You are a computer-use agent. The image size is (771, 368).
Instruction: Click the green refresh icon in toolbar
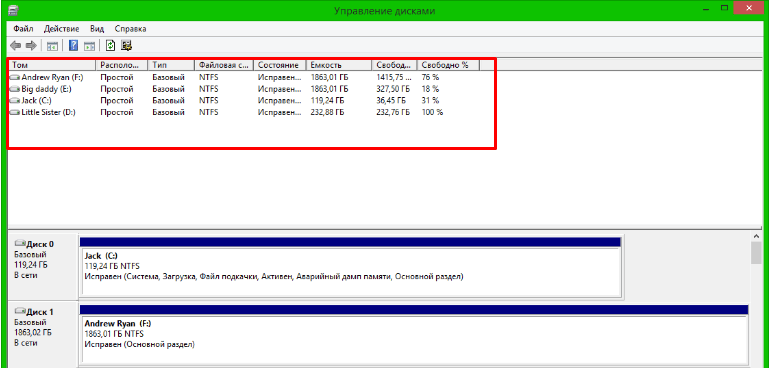111,46
